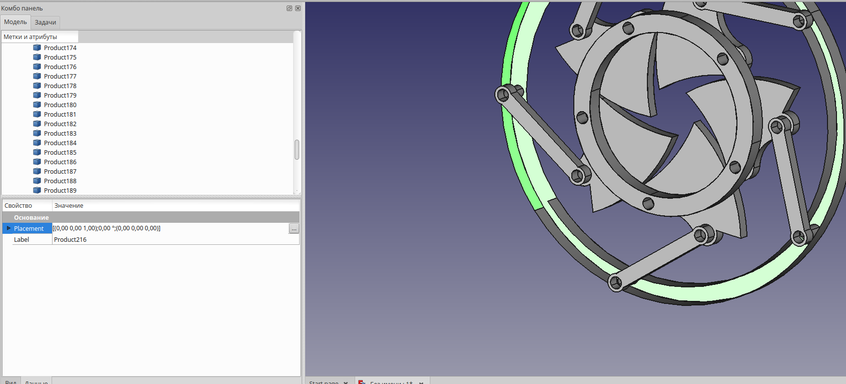Select Product185 in the model tree

(x=60, y=152)
